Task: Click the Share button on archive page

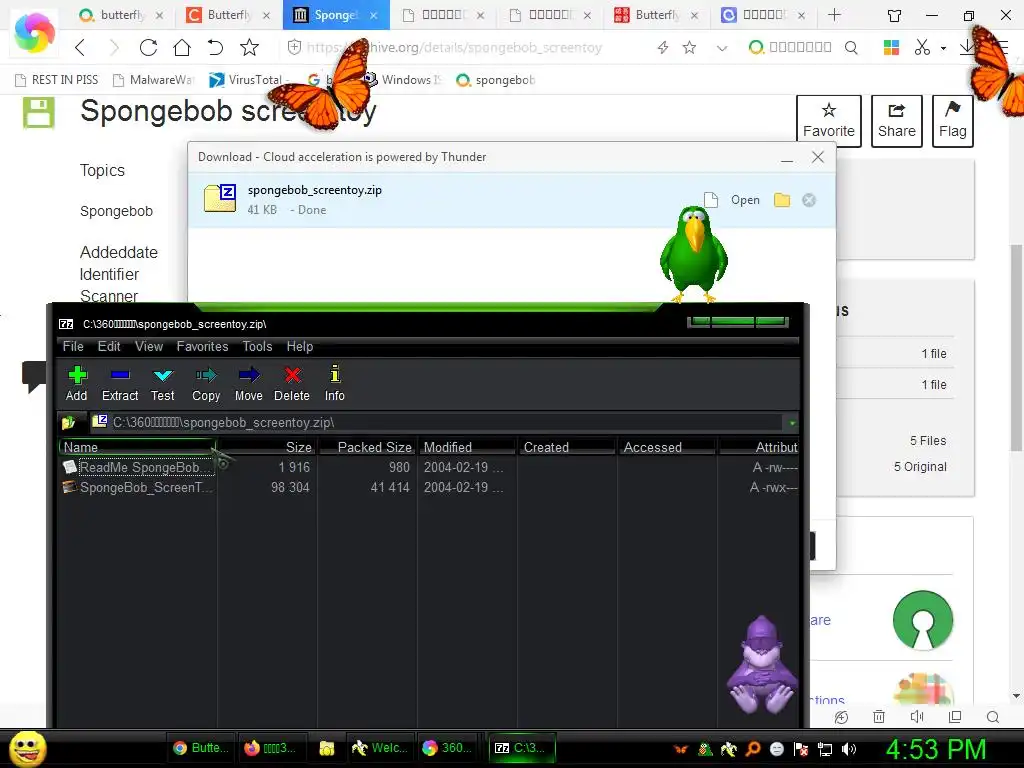Action: pos(897,121)
